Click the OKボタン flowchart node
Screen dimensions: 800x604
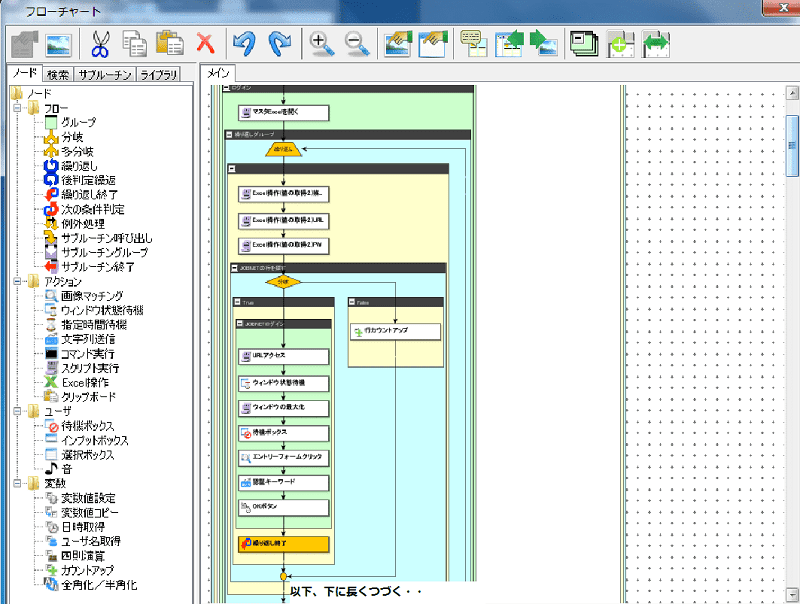click(x=284, y=508)
